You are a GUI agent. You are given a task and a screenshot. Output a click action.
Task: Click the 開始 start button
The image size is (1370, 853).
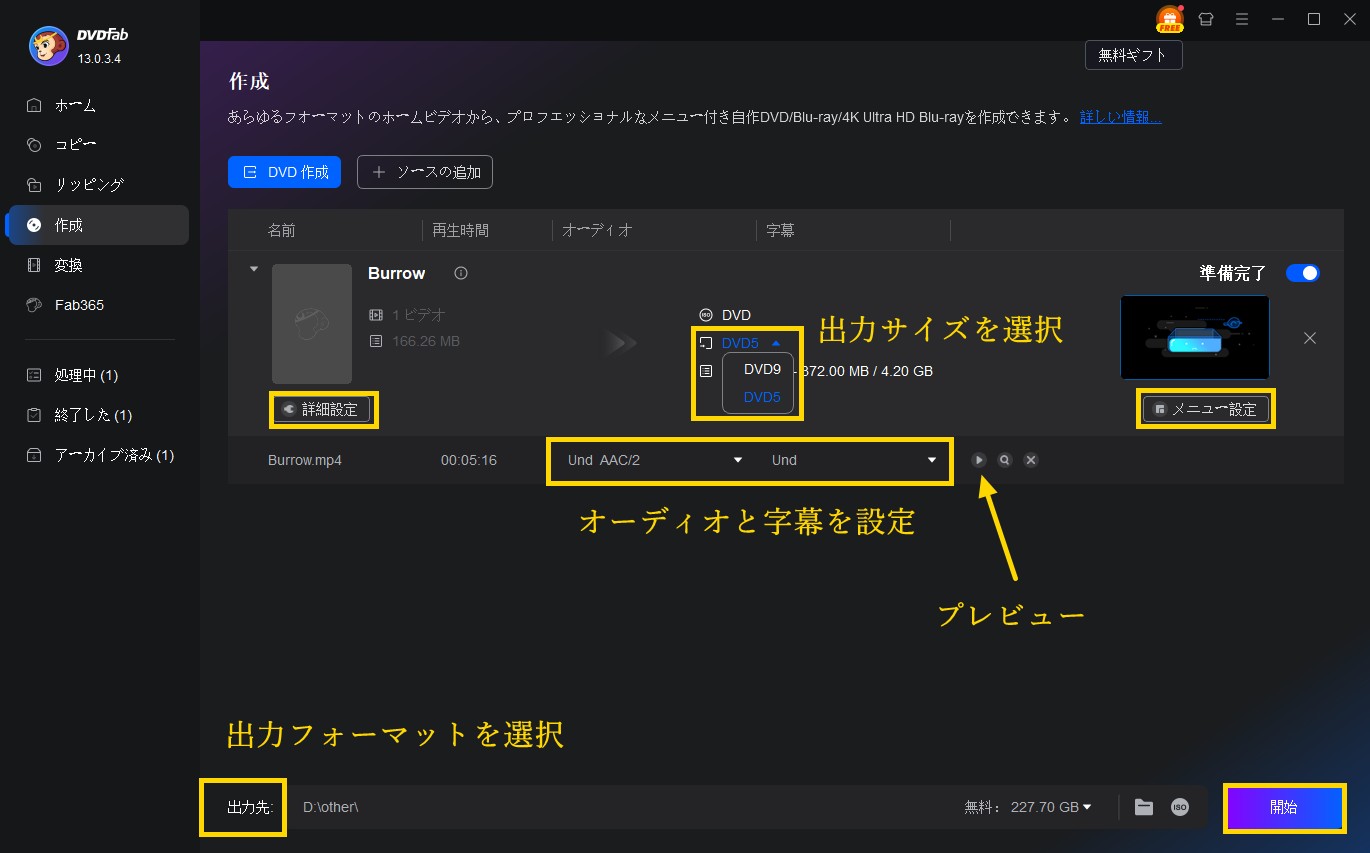tap(1284, 807)
